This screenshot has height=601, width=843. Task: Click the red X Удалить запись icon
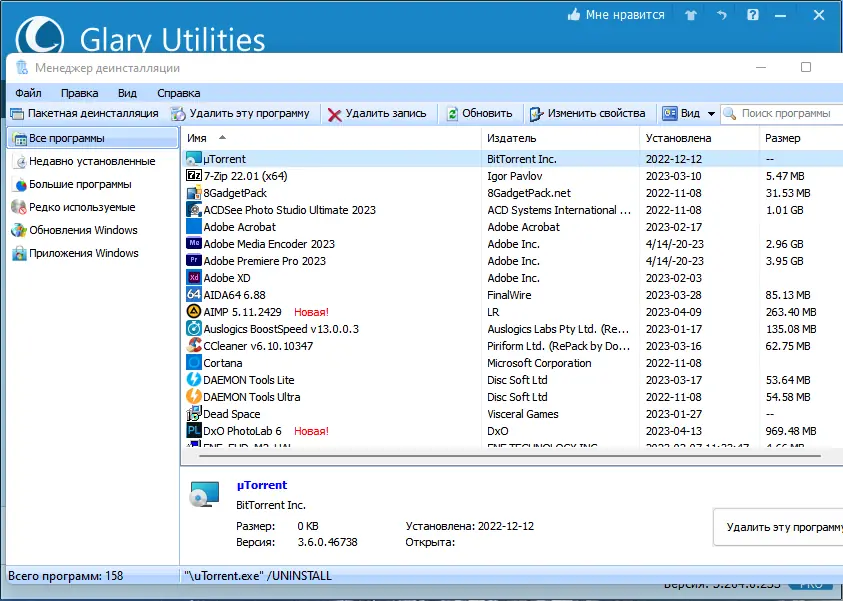coord(334,115)
